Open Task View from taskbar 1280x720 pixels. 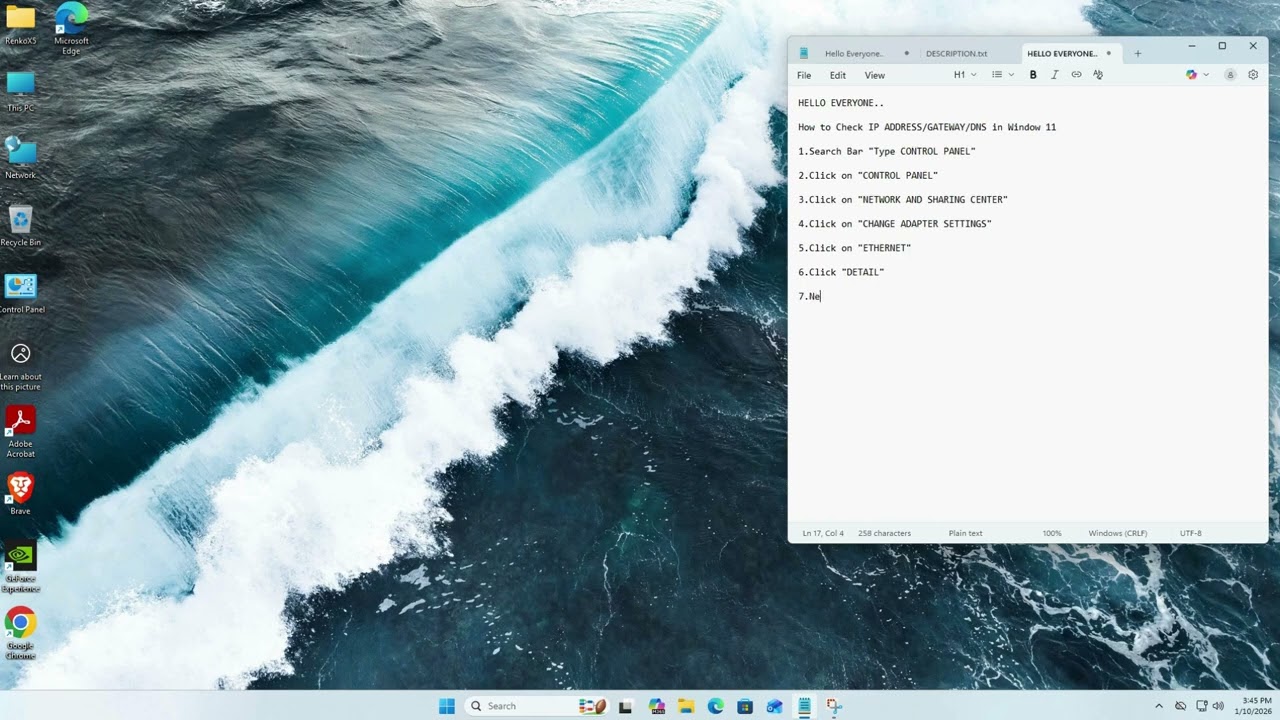click(x=625, y=706)
